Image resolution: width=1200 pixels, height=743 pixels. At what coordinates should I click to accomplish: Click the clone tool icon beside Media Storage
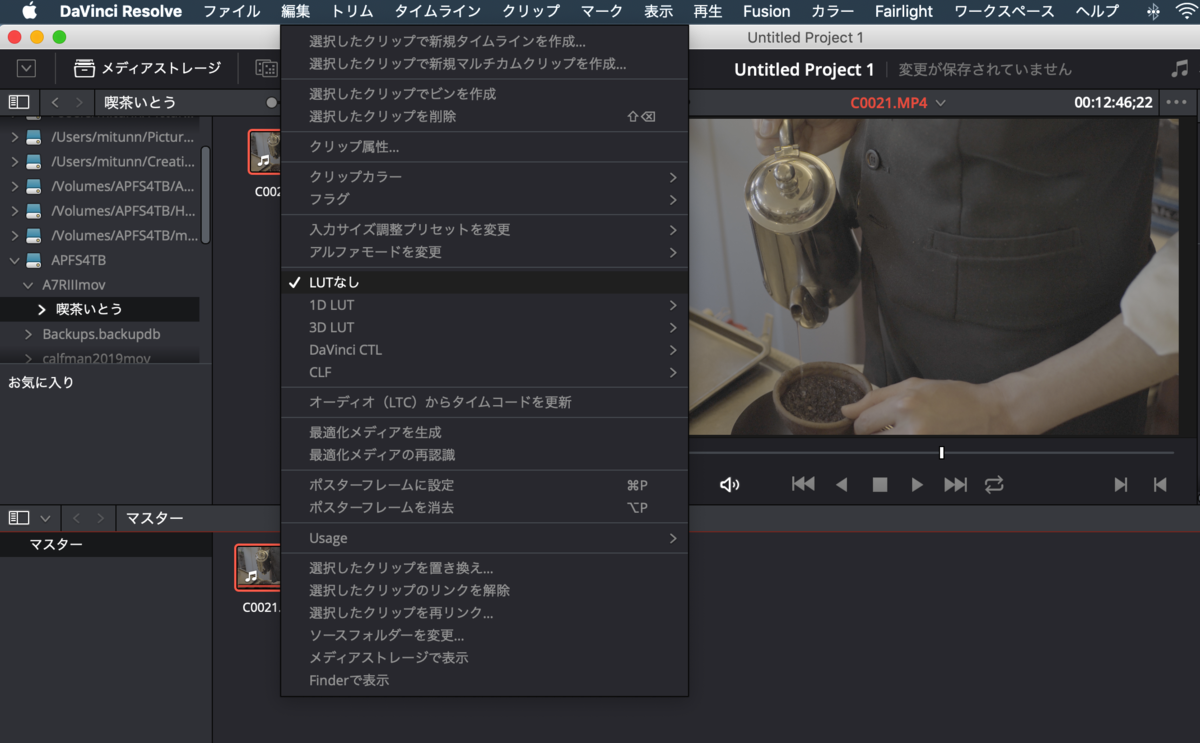pyautogui.click(x=266, y=68)
